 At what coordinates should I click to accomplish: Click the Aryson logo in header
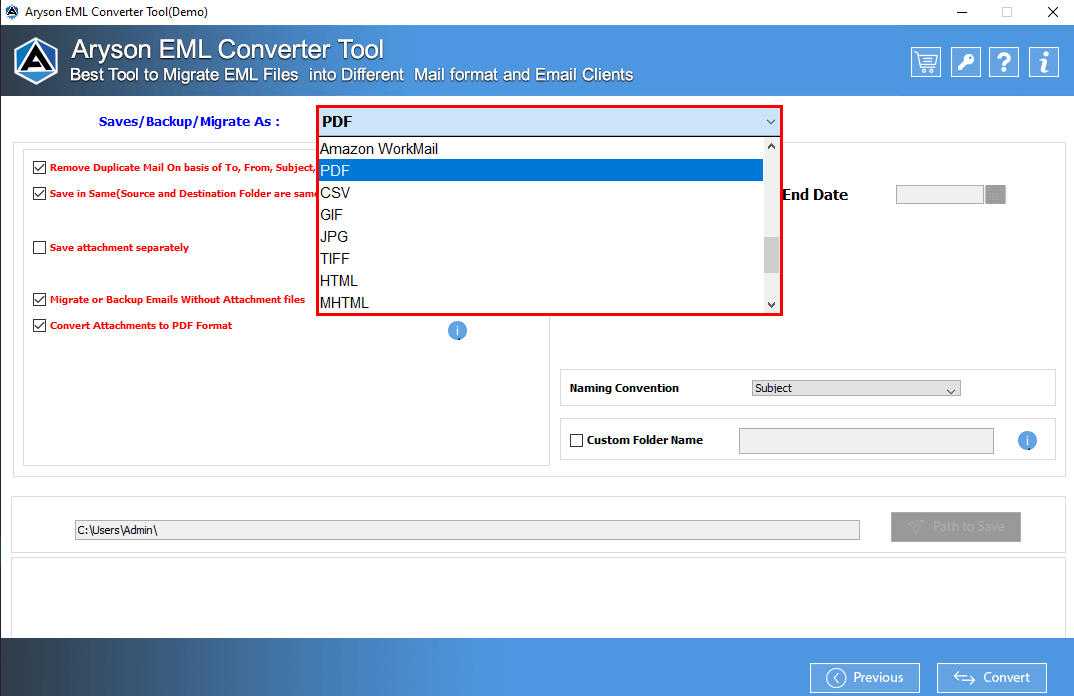[x=36, y=61]
